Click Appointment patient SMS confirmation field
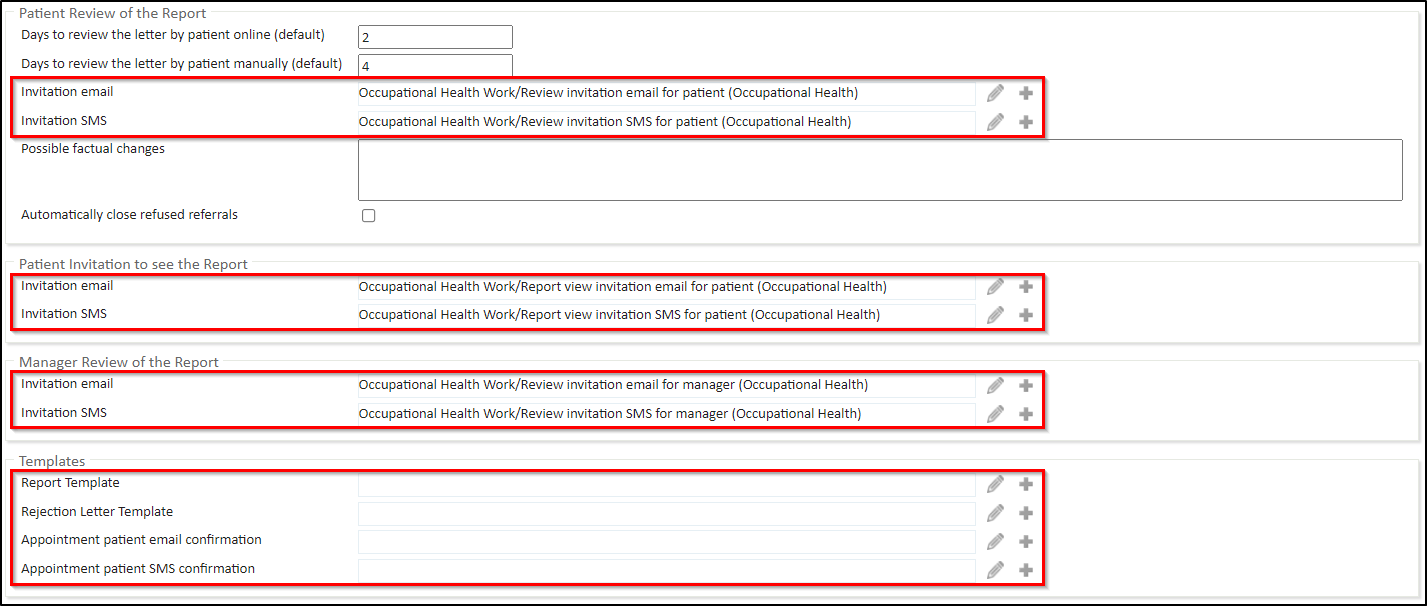 point(666,570)
